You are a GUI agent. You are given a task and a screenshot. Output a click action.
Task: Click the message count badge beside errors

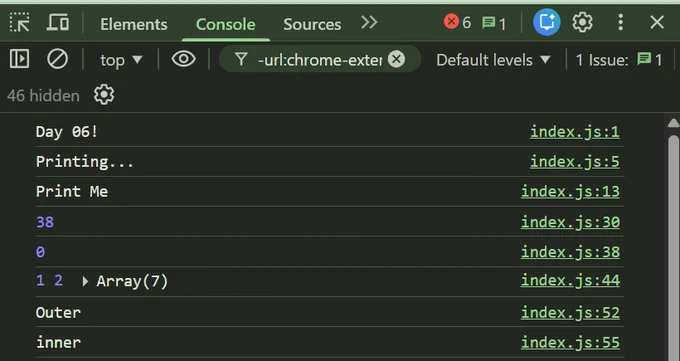(x=494, y=23)
